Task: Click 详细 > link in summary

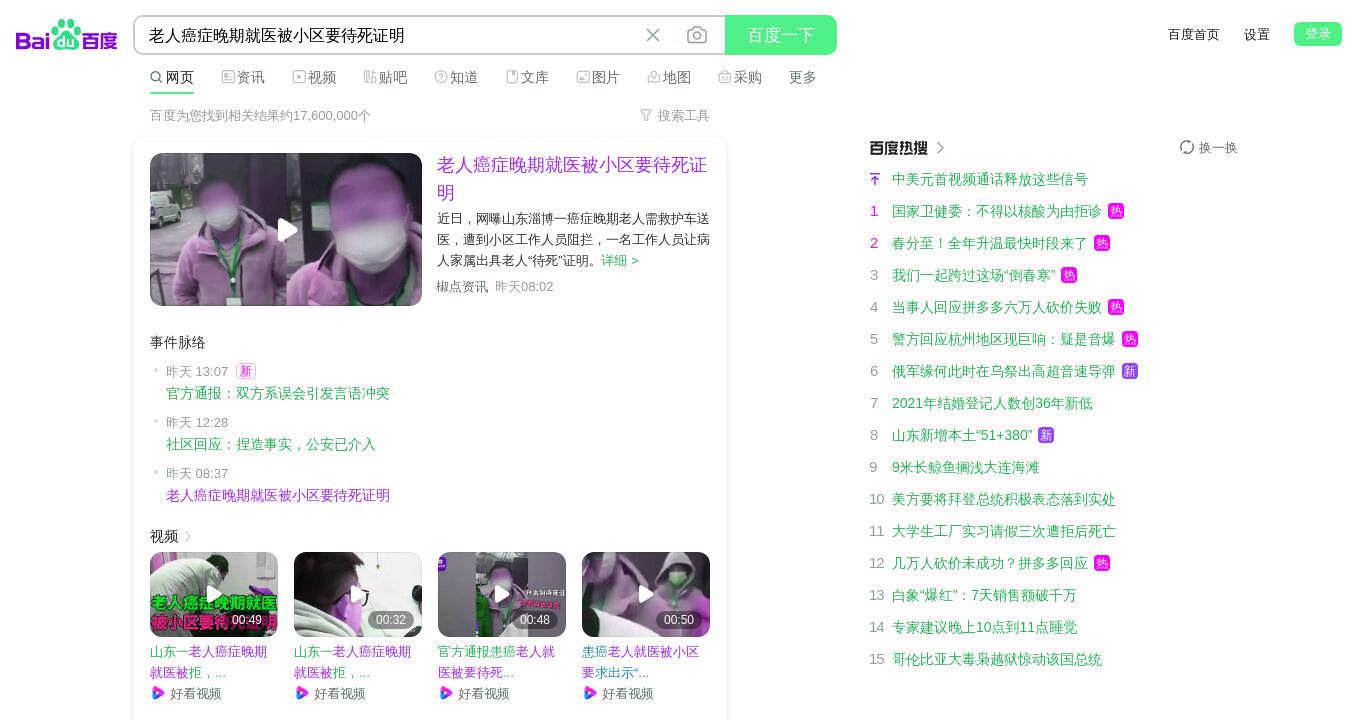Action: [620, 260]
